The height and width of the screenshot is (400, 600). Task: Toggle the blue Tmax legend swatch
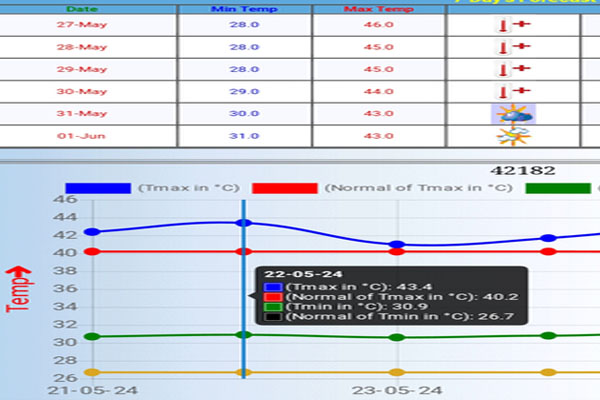click(x=98, y=188)
